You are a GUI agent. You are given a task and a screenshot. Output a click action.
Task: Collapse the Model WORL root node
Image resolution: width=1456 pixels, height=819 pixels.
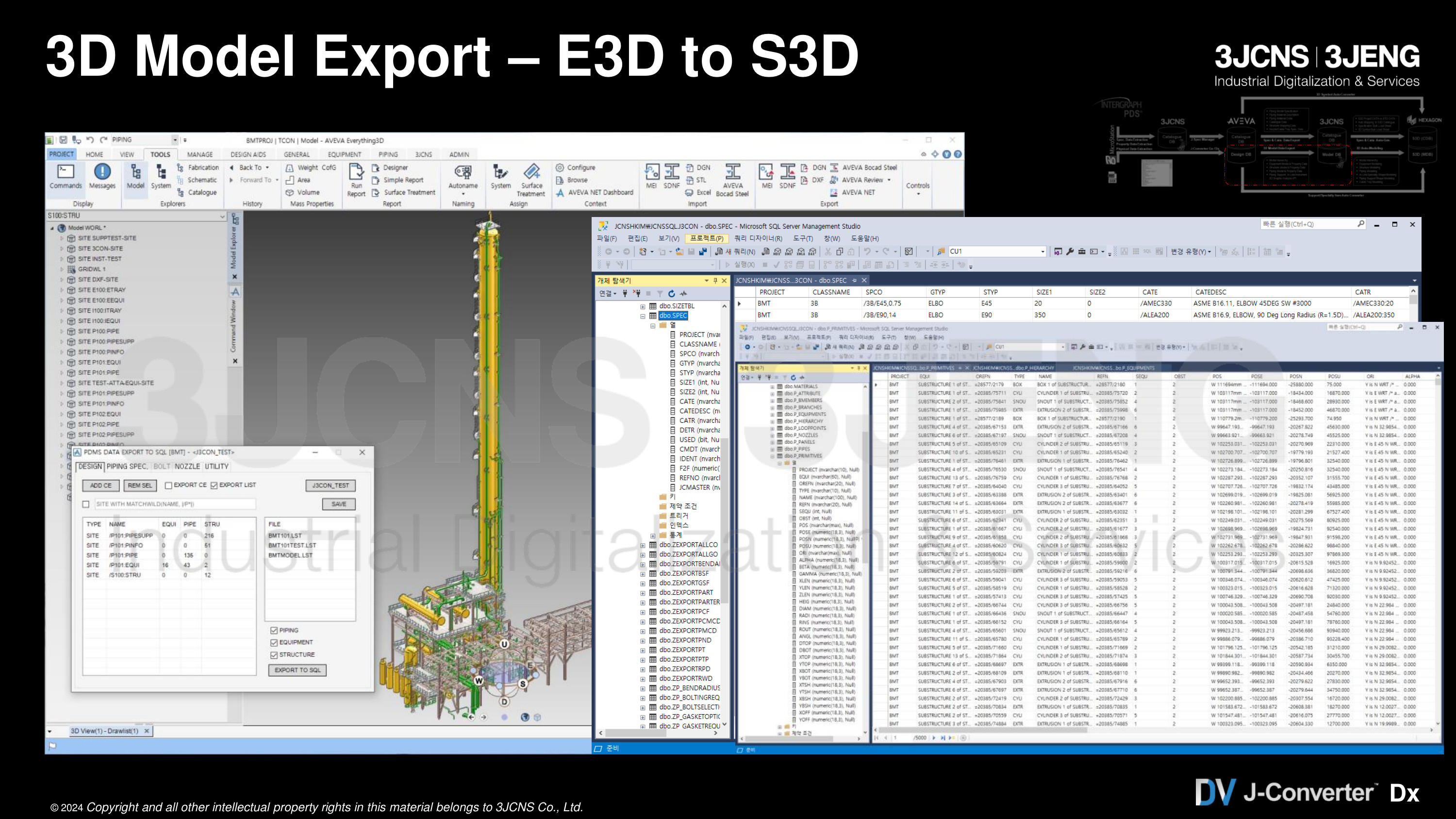point(52,228)
